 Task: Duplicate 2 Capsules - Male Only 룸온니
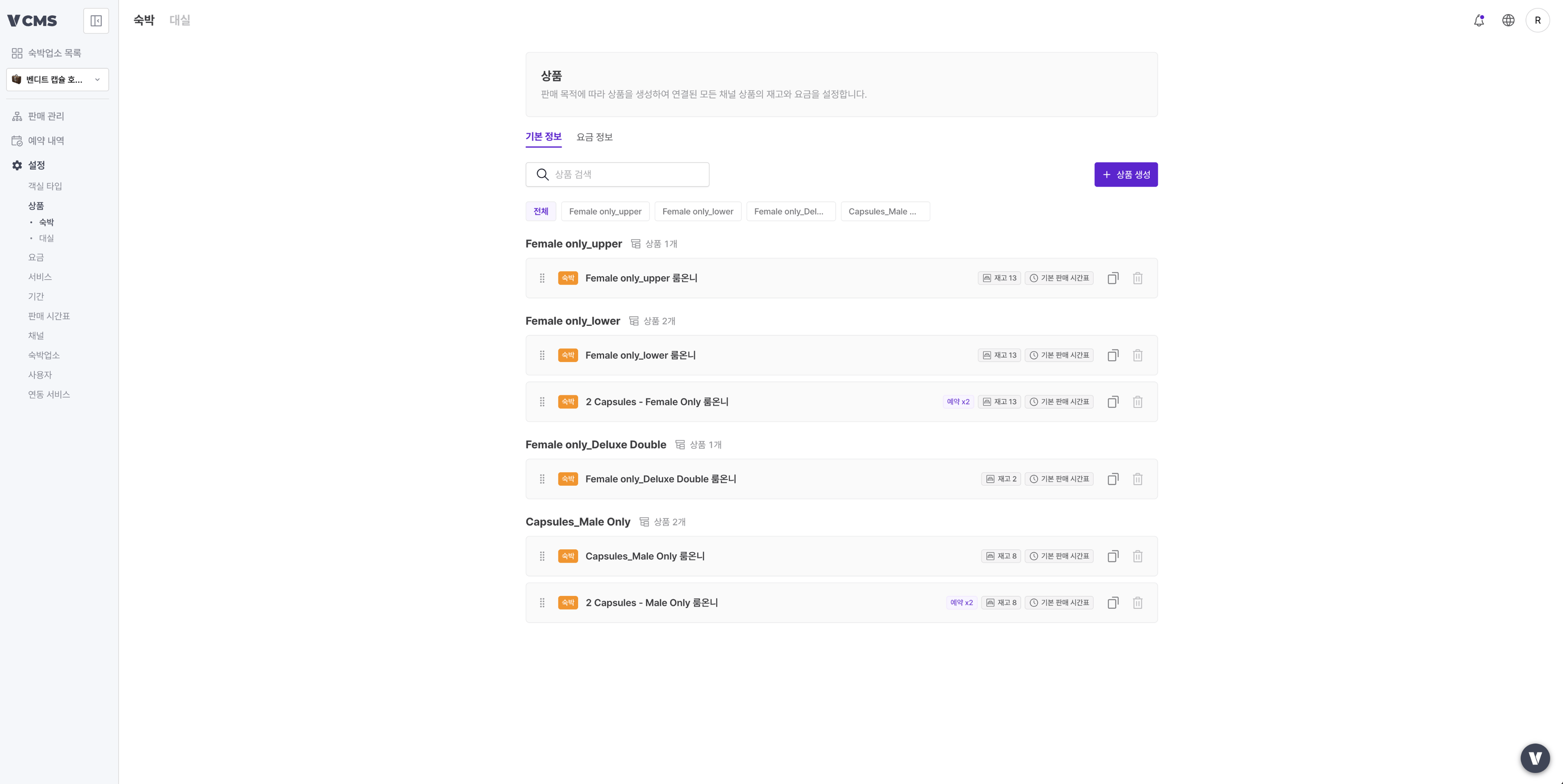[1113, 602]
